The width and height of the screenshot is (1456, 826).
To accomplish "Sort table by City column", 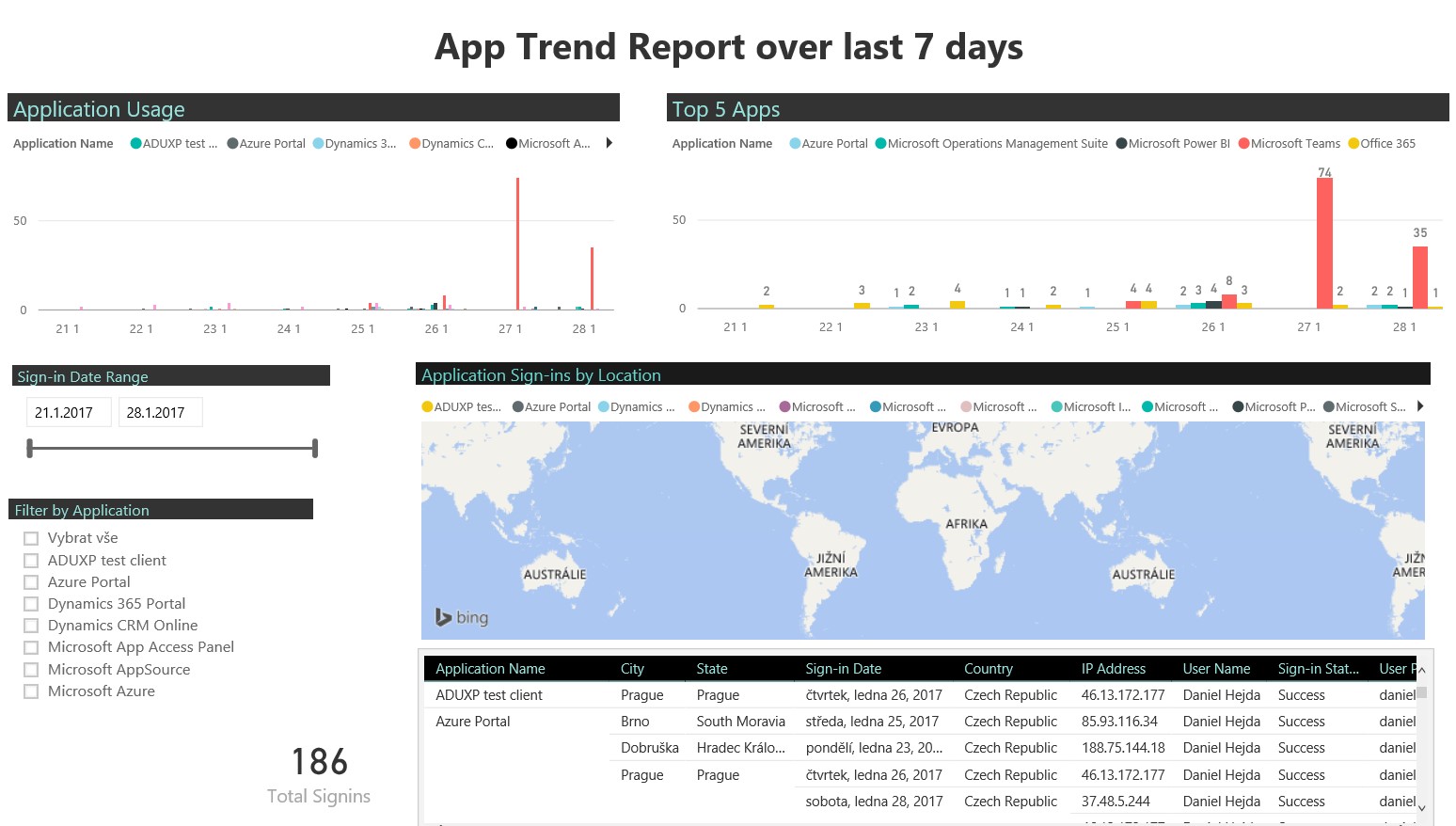I will click(x=632, y=669).
